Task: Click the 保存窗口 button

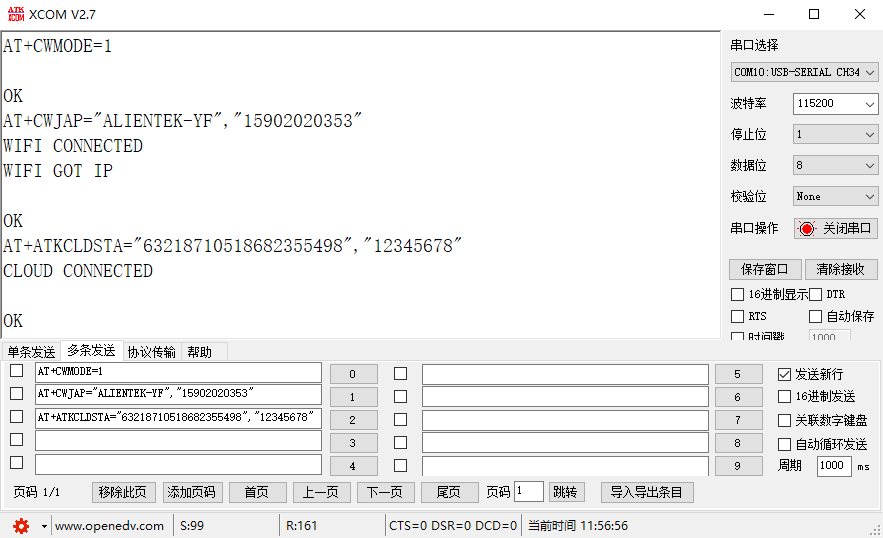Action: [x=764, y=269]
